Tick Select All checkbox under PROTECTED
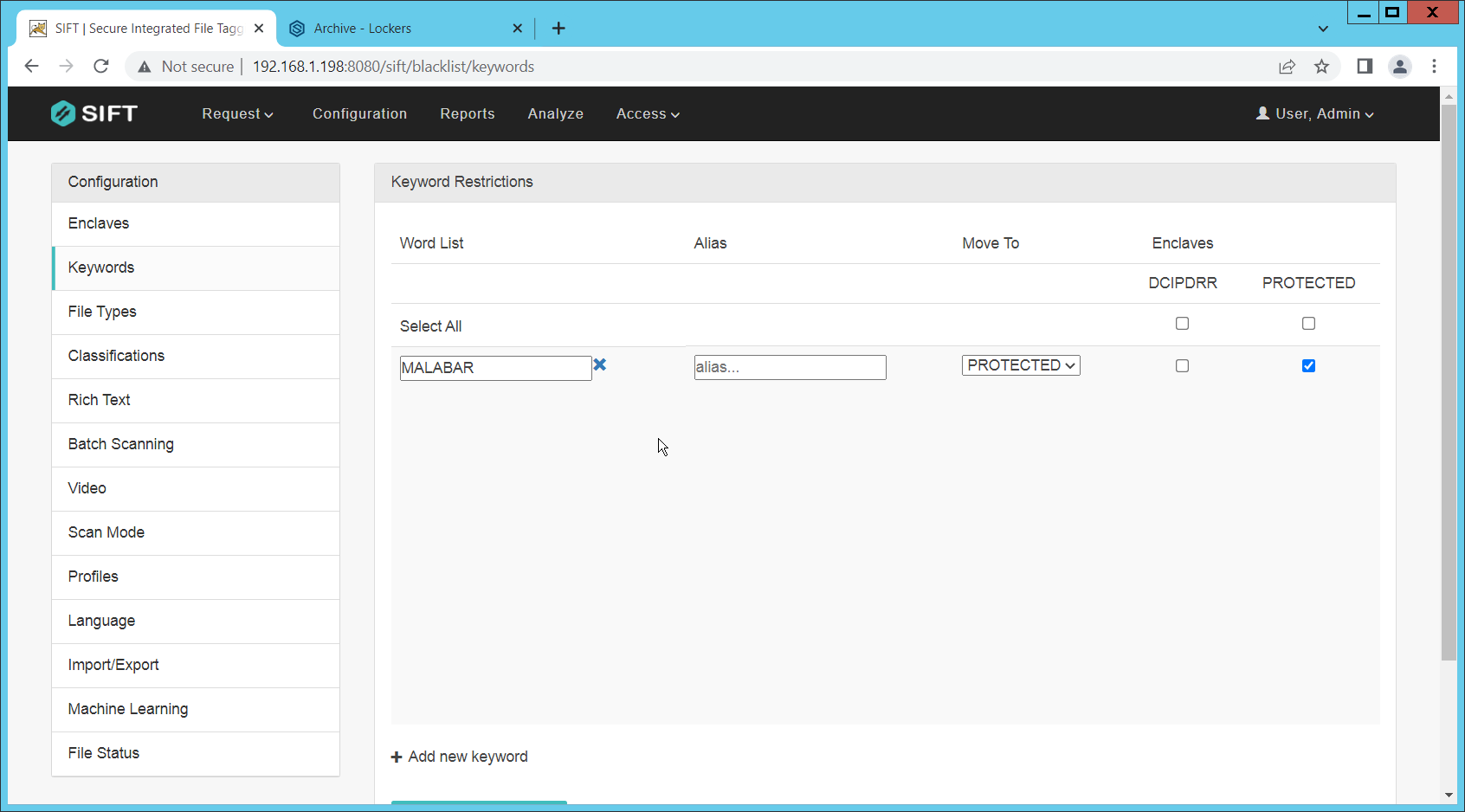The image size is (1465, 812). 1308,324
